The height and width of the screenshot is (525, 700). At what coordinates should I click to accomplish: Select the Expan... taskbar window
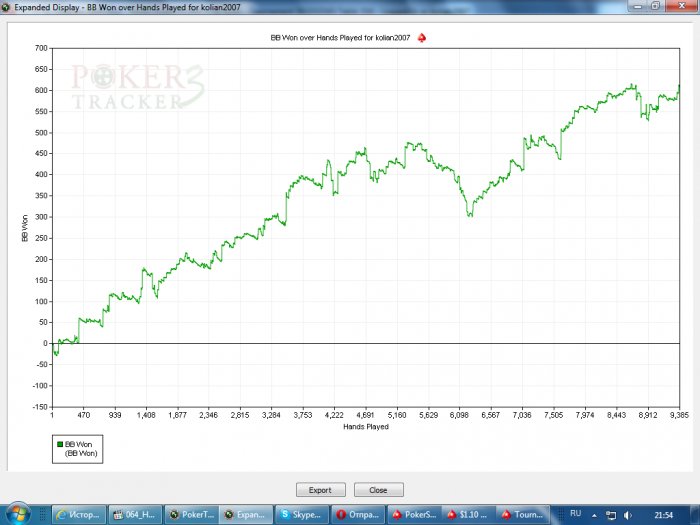coord(246,515)
